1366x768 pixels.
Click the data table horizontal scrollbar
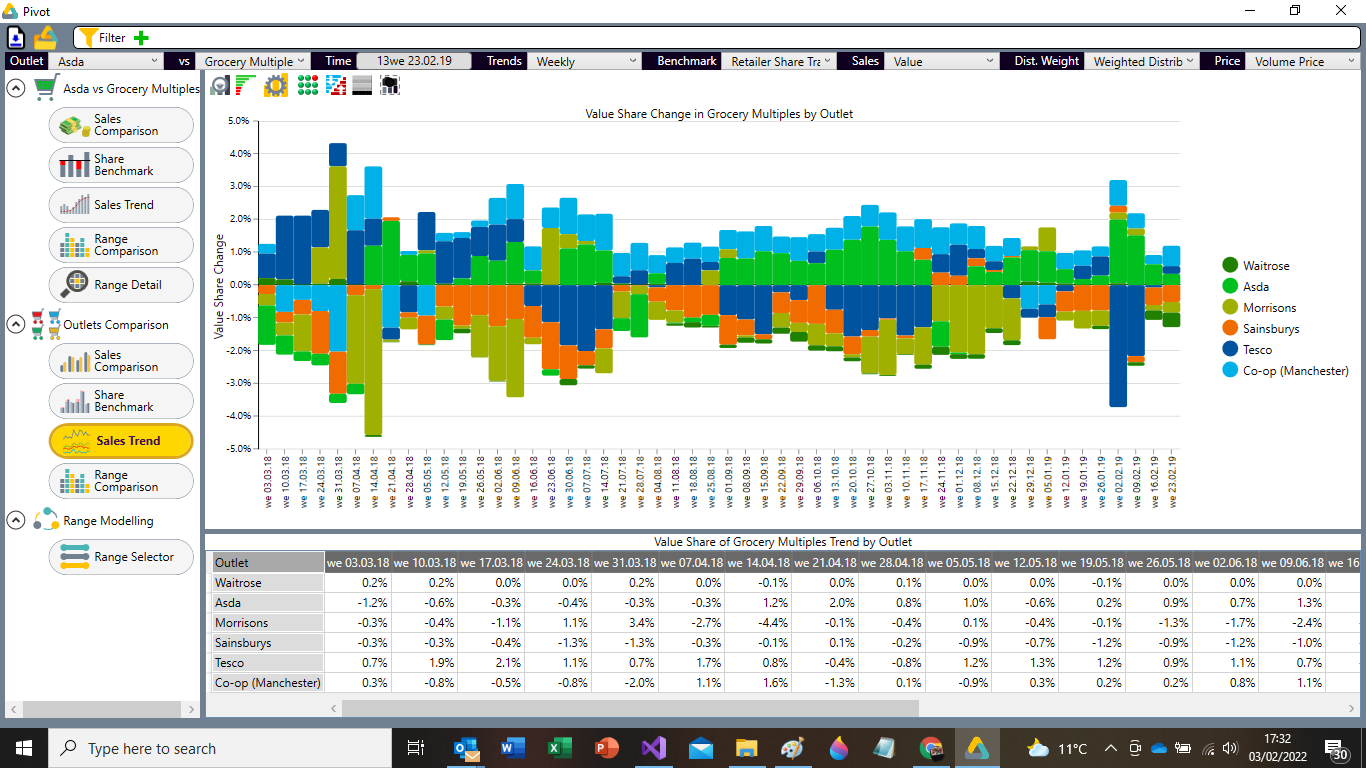tap(630, 708)
